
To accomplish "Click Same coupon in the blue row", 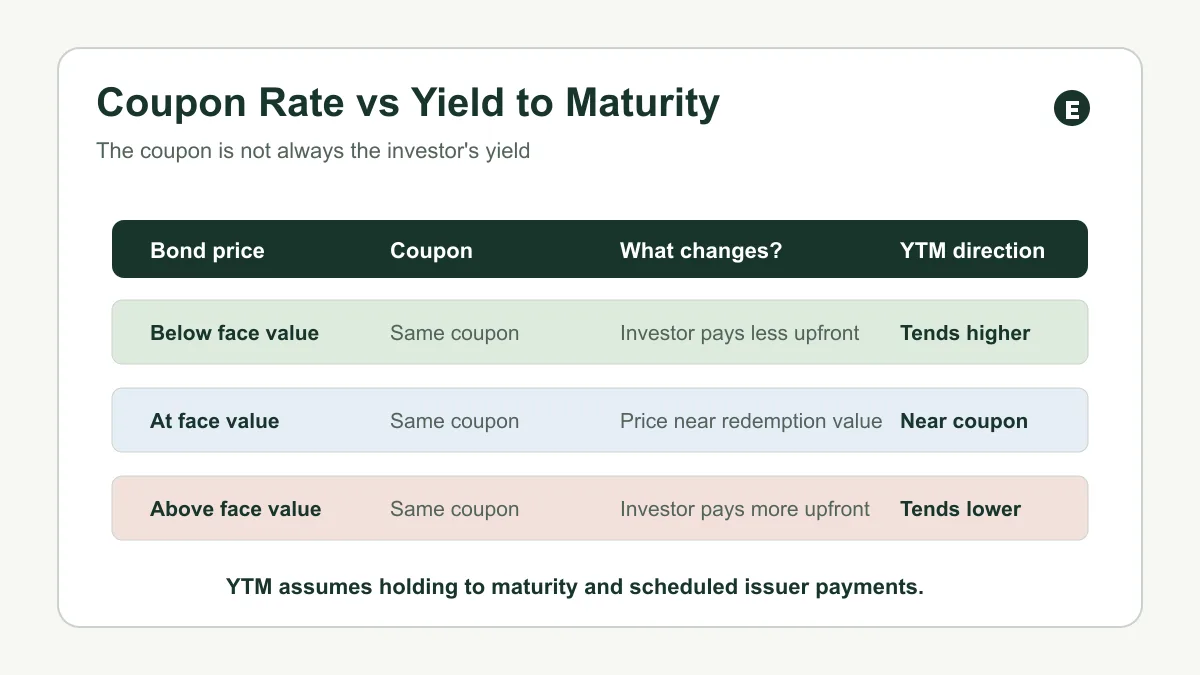I will 454,421.
